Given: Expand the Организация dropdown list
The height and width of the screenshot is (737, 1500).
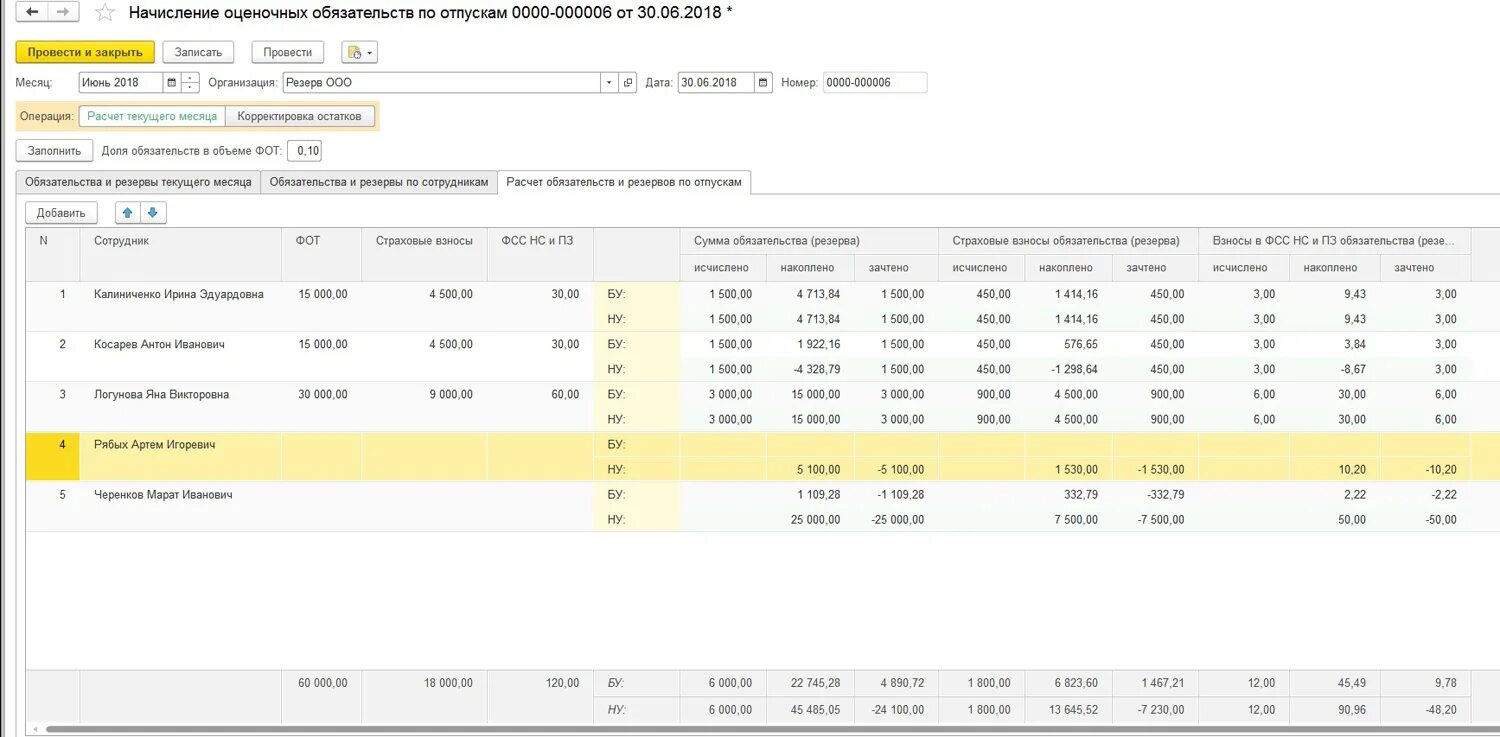Looking at the screenshot, I should (609, 83).
